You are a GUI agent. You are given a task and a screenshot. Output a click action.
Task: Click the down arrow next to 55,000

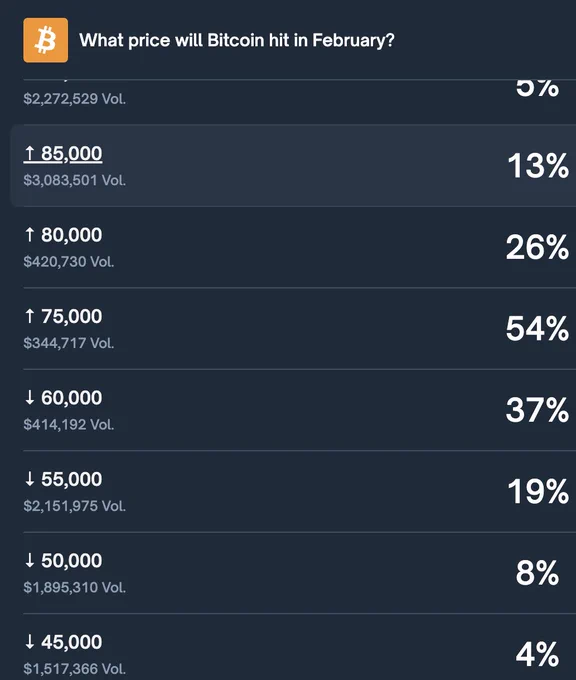29,479
